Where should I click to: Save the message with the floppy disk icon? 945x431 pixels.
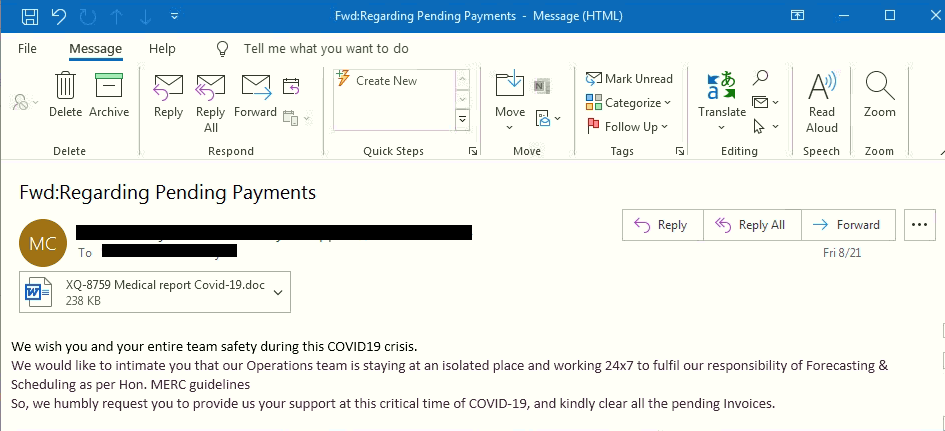tap(30, 16)
